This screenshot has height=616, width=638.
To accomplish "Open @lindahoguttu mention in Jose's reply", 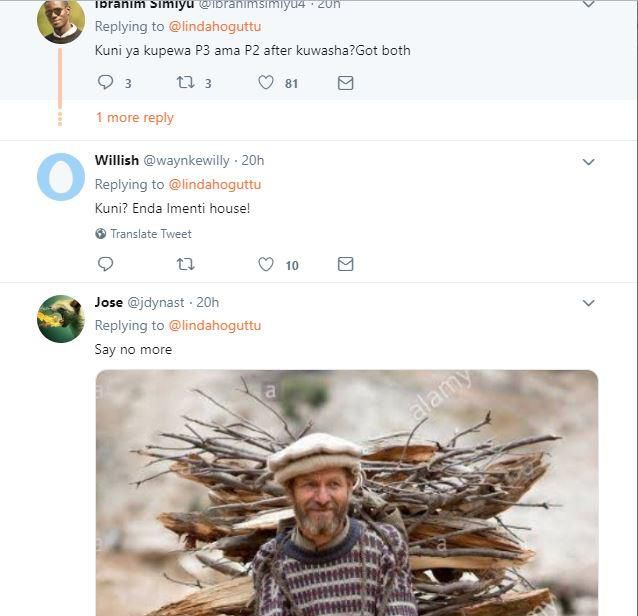I will click(x=214, y=326).
